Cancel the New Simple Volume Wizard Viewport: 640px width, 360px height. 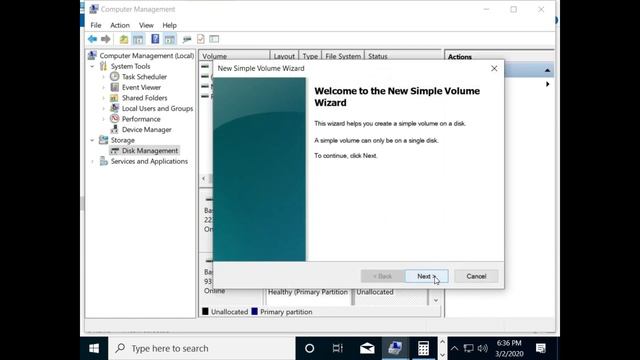[x=476, y=276]
